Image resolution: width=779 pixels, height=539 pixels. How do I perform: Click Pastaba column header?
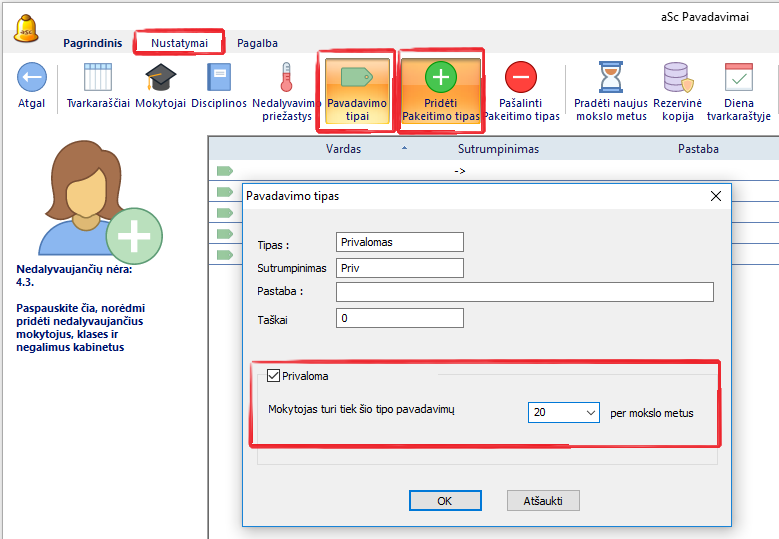[698, 149]
